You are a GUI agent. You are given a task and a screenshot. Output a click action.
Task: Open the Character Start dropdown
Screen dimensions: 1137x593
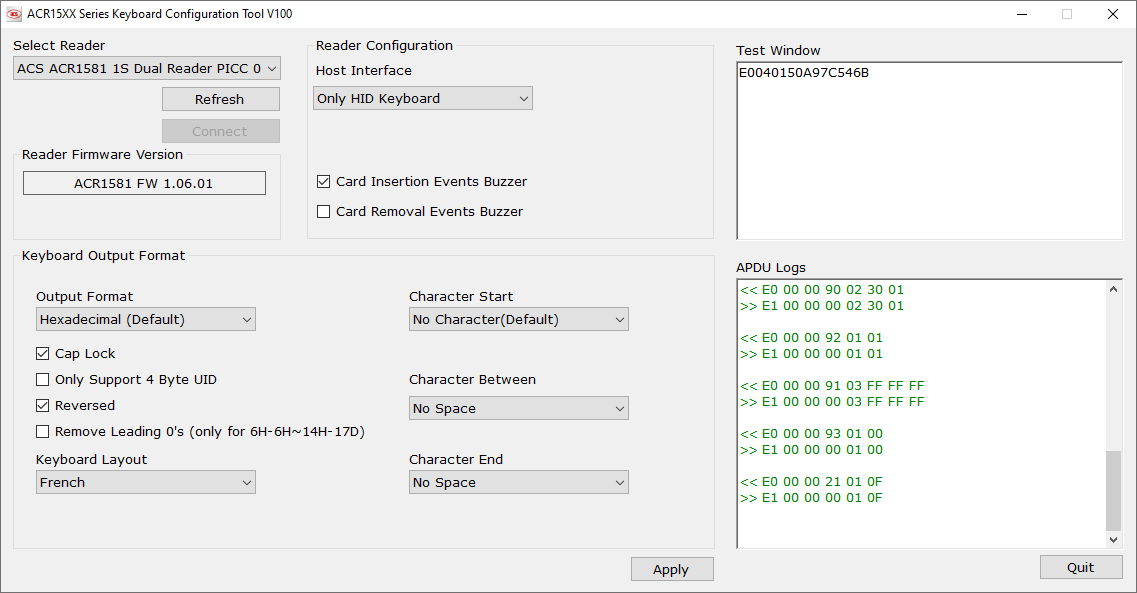pos(518,320)
